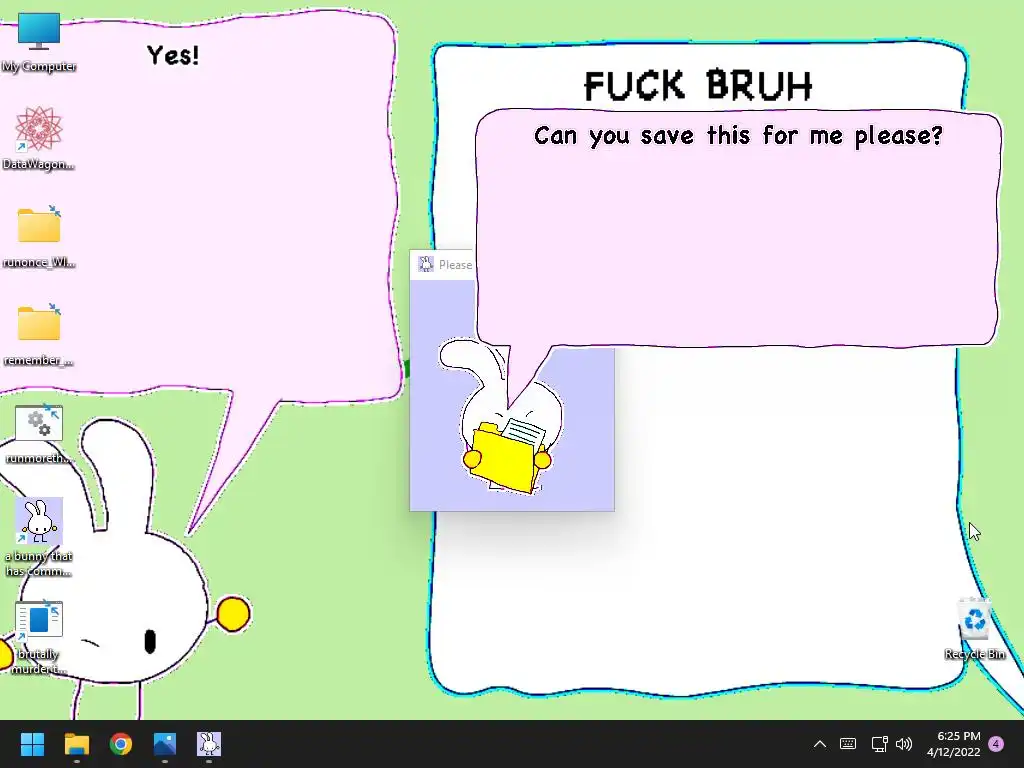Image resolution: width=1024 pixels, height=768 pixels.
Task: Select the runmoreth... gears file icon
Action: (x=39, y=434)
